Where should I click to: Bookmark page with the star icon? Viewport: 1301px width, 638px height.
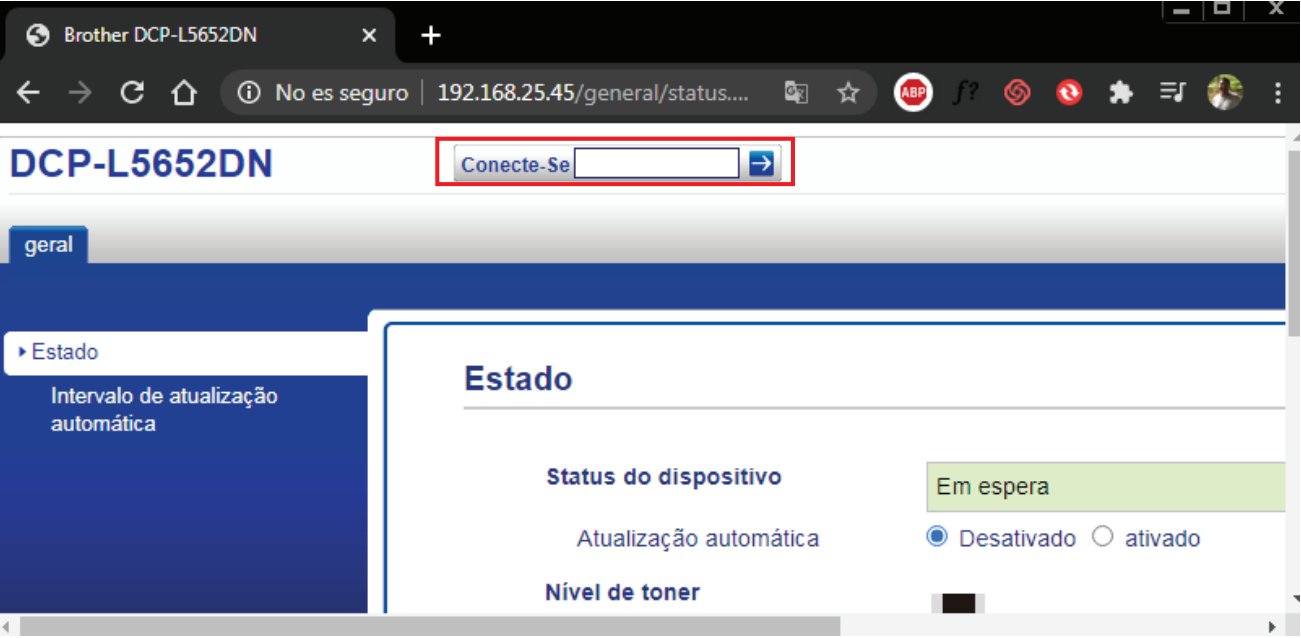[848, 93]
